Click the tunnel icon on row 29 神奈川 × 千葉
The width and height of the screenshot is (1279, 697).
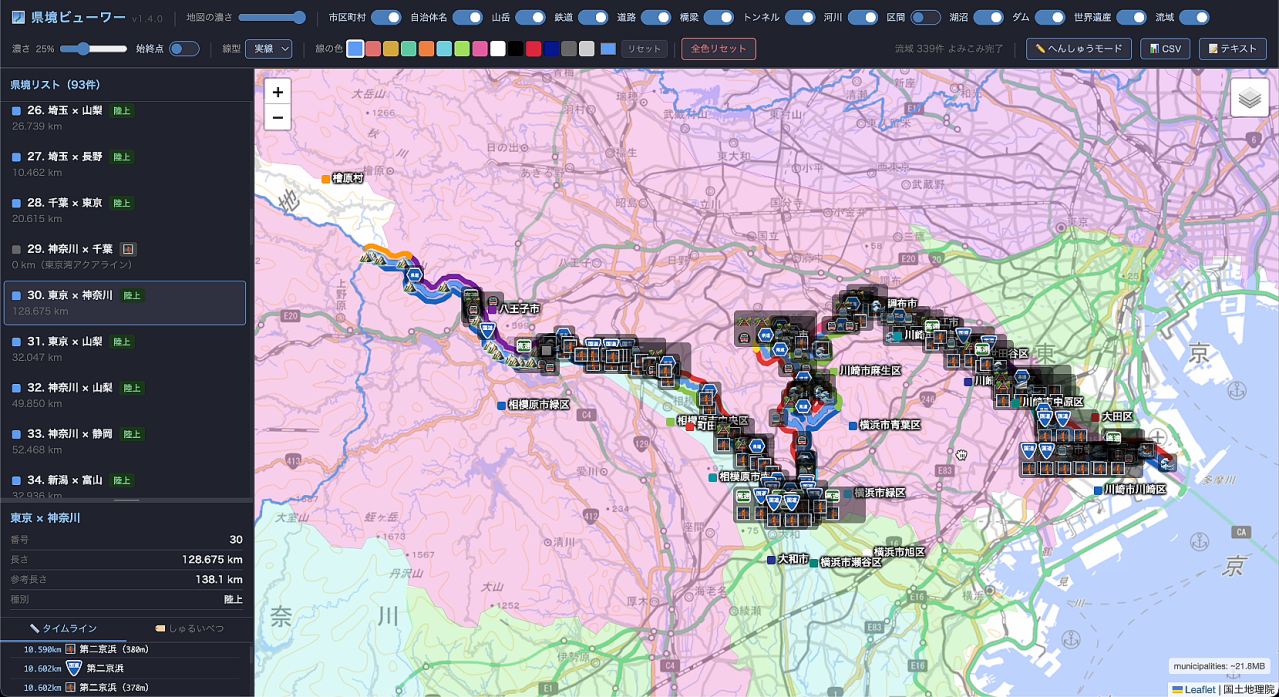tap(128, 249)
